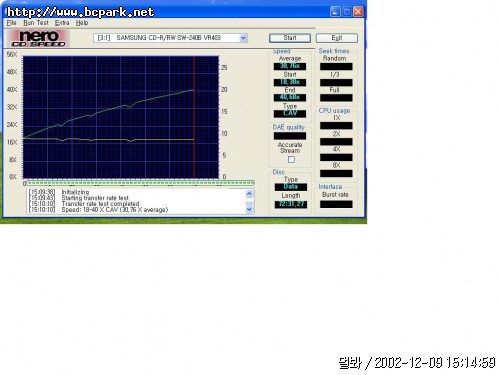Open the Run Test menu
The width and height of the screenshot is (500, 375).
coord(36,23)
